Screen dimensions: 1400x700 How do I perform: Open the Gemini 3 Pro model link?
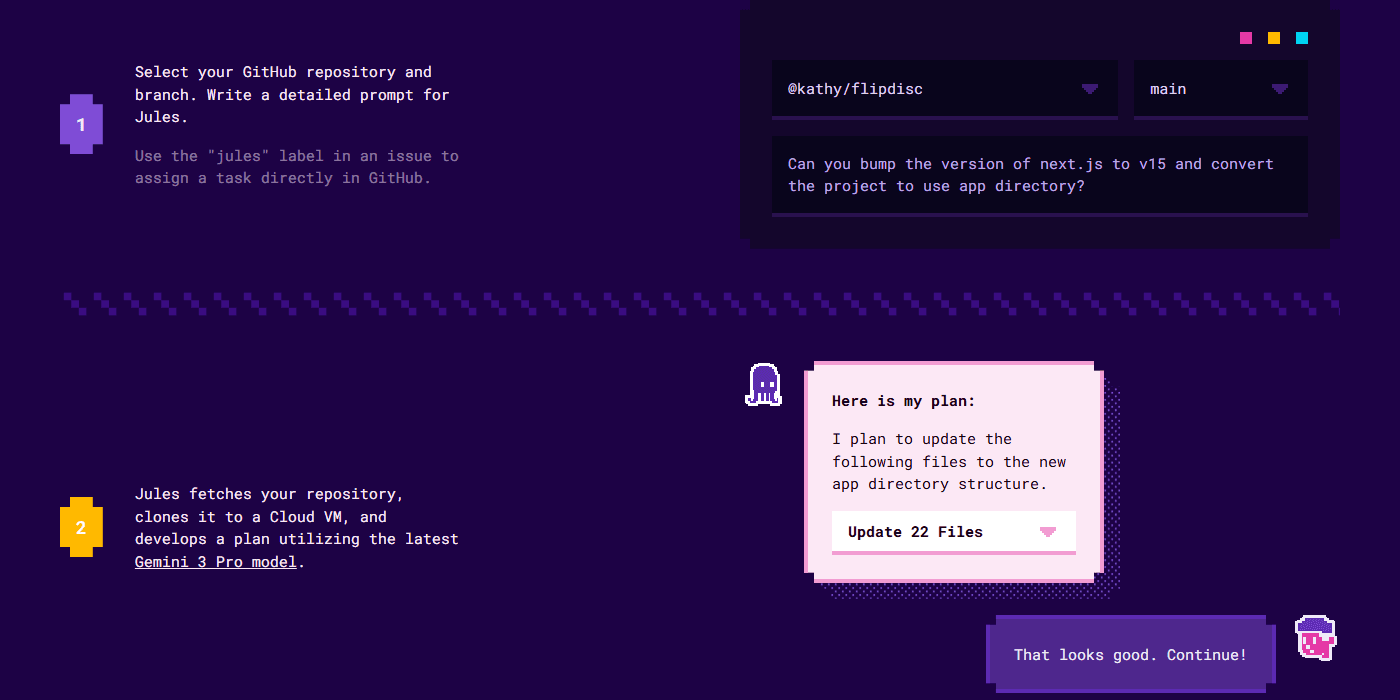pos(216,562)
